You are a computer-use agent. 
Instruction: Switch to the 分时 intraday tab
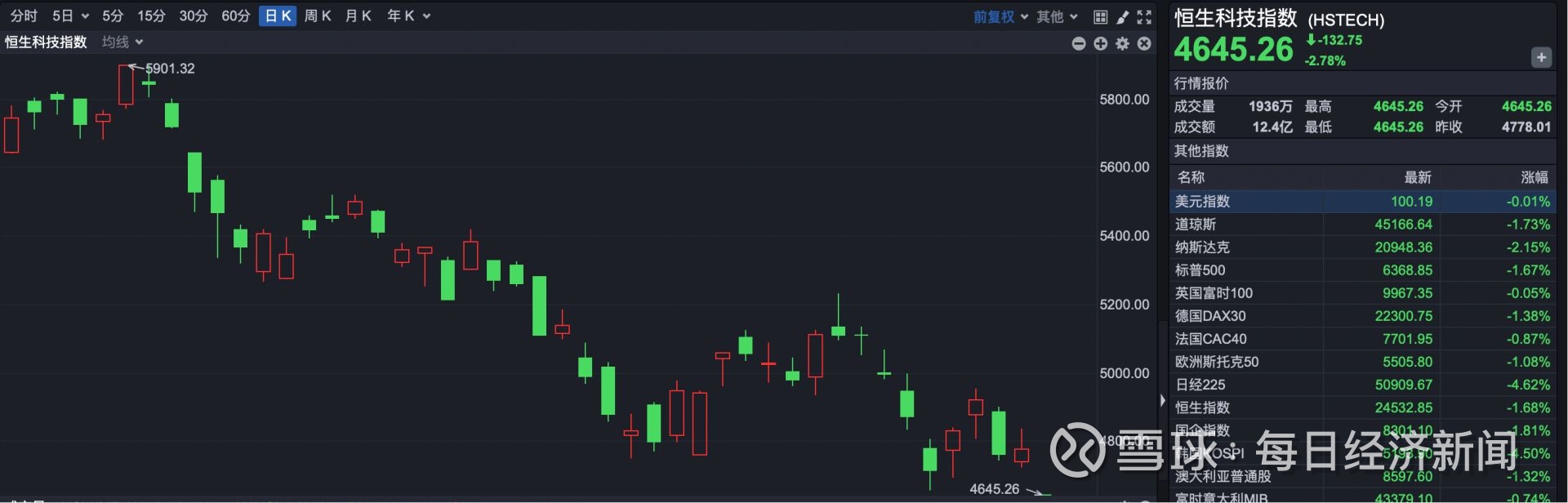(x=24, y=16)
